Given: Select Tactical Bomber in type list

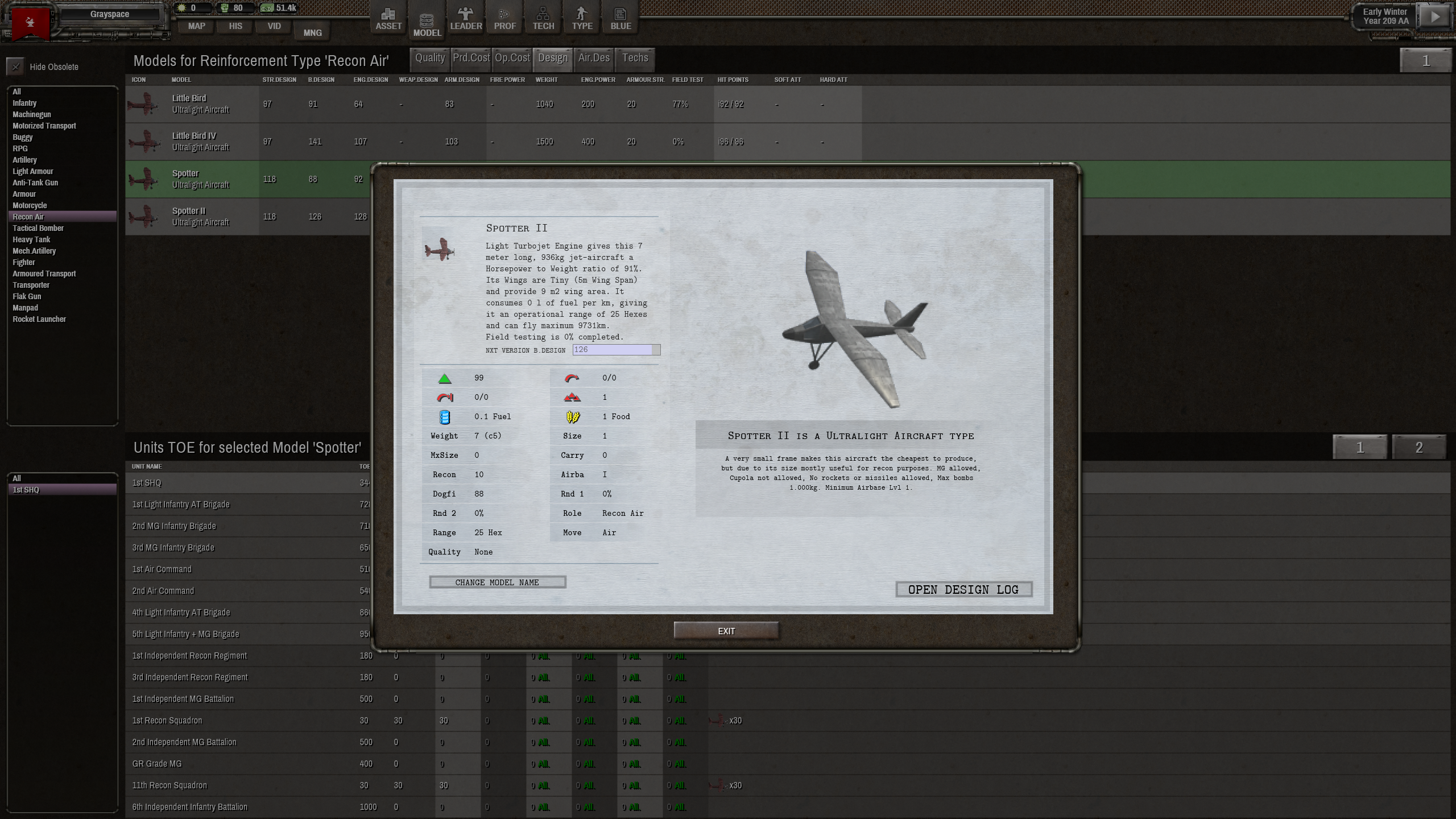Looking at the screenshot, I should pyautogui.click(x=38, y=228).
